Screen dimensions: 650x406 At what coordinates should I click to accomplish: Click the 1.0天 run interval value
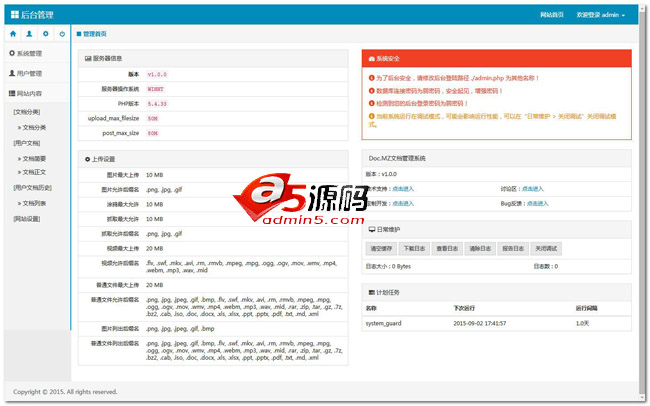pyautogui.click(x=582, y=323)
